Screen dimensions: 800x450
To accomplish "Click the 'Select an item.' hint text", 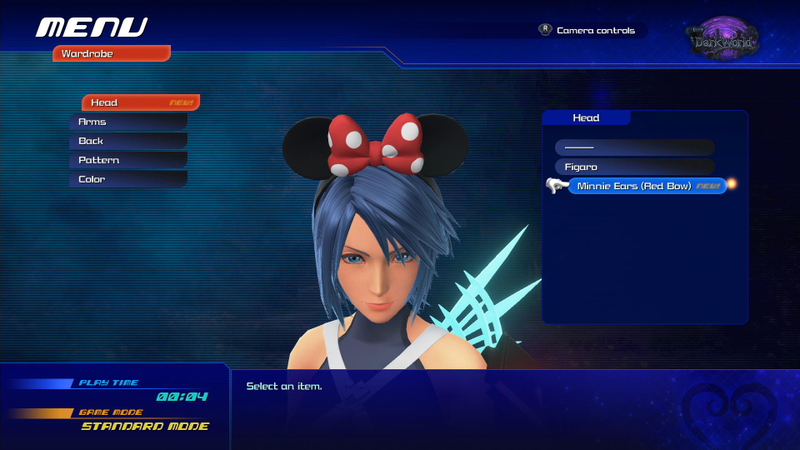I will (284, 386).
